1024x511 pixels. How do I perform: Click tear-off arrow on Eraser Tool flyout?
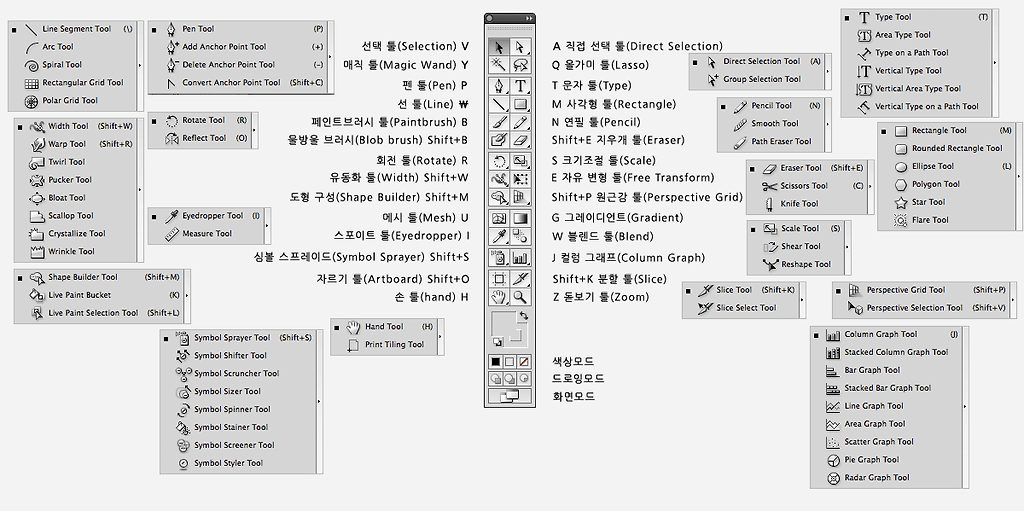click(870, 186)
